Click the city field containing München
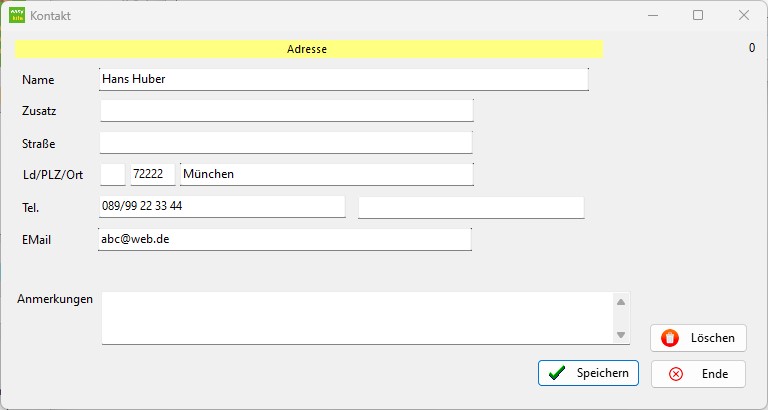The image size is (768, 410). 327,174
